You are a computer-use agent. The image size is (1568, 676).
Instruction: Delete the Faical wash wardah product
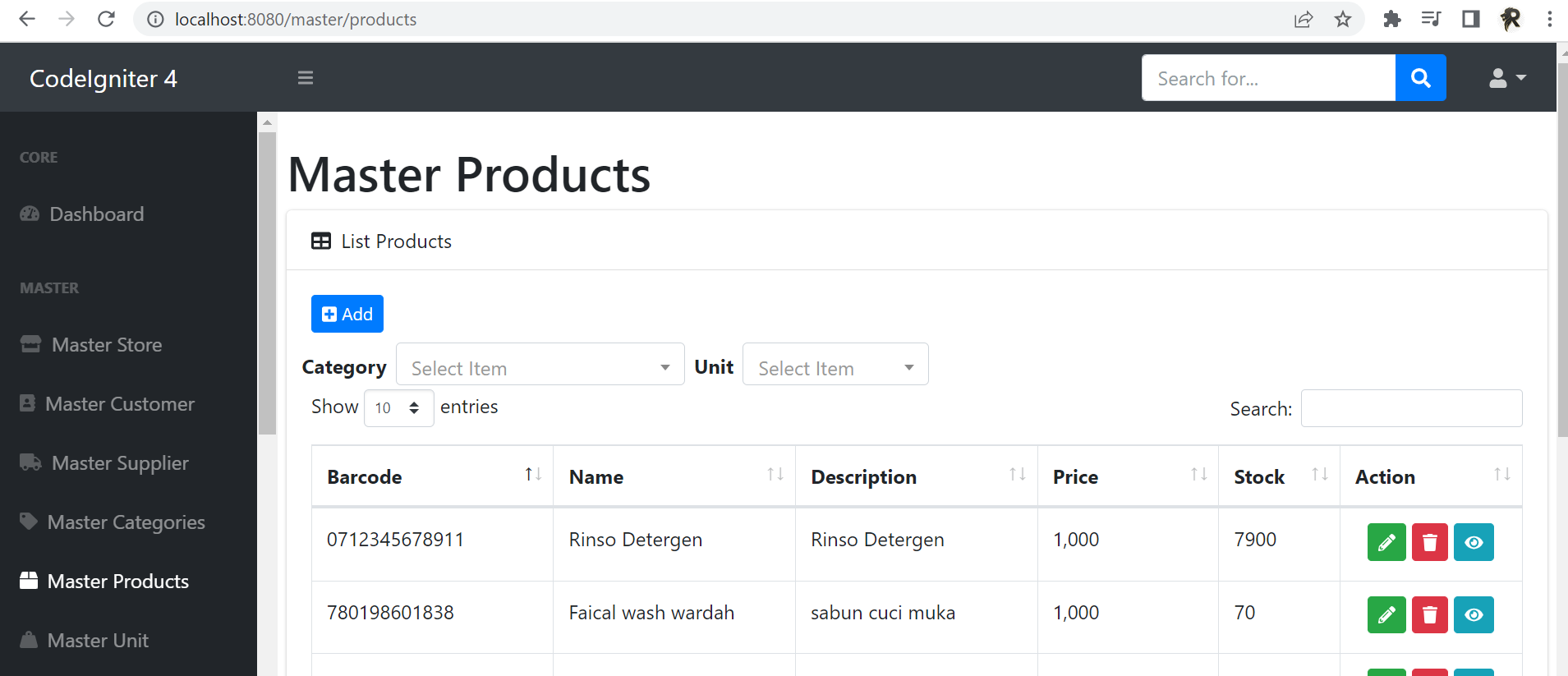[x=1430, y=614]
